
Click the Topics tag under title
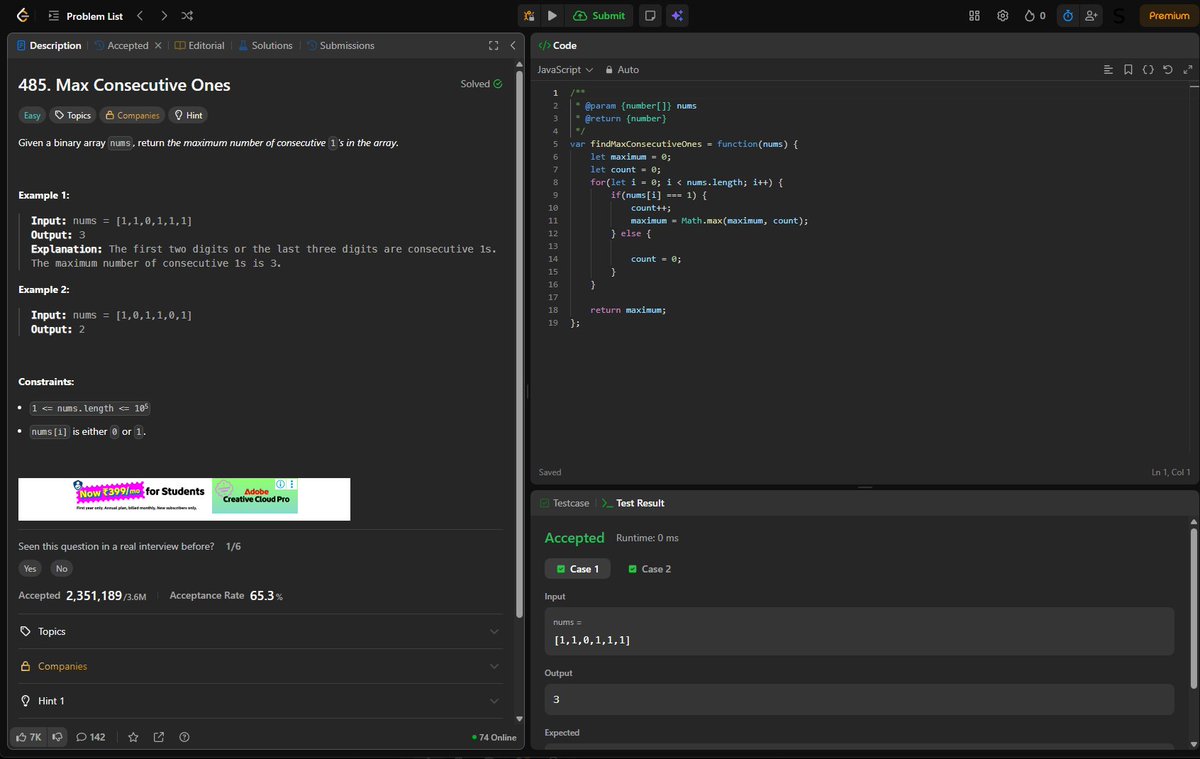tap(73, 115)
